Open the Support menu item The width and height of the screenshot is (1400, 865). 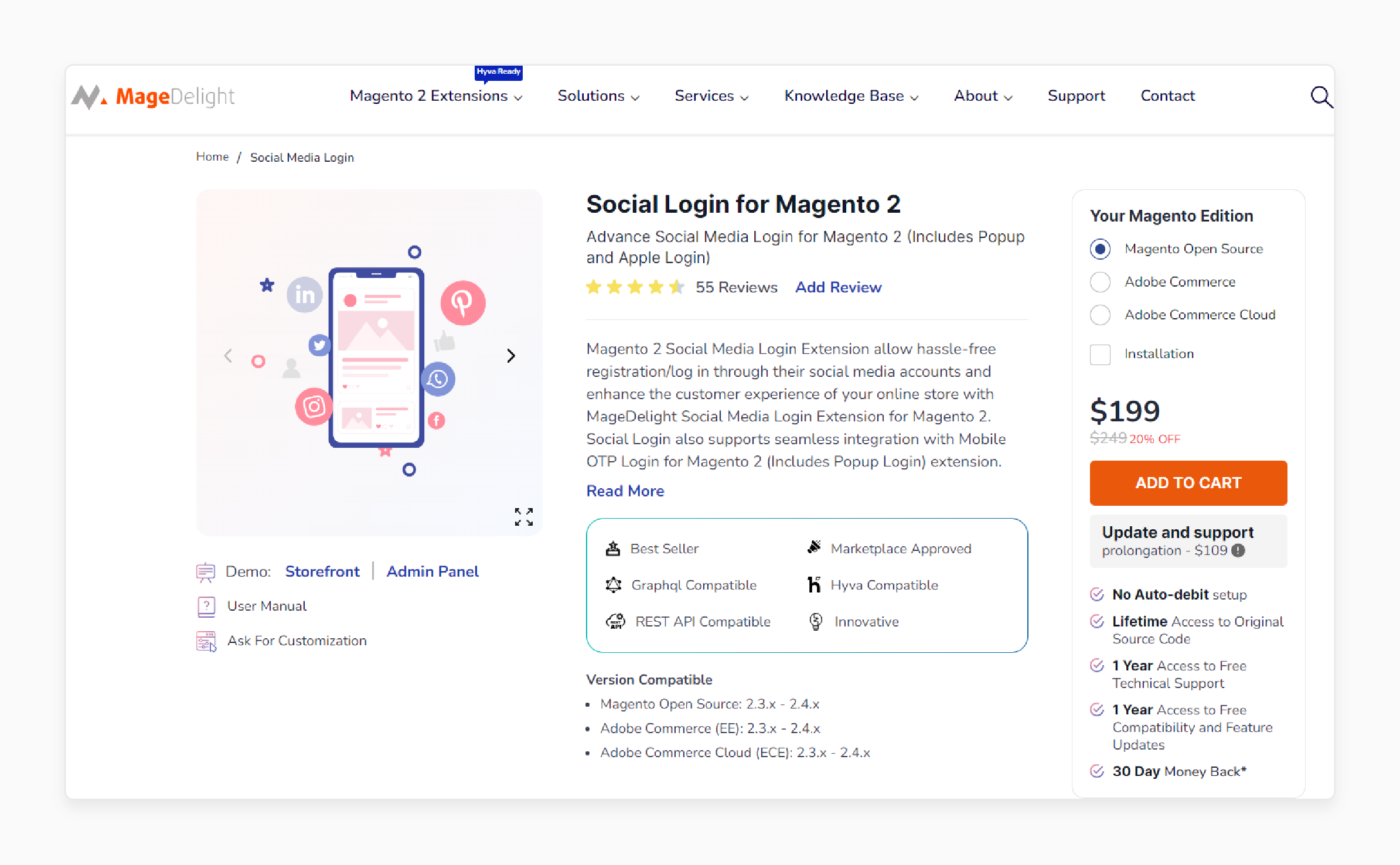[x=1076, y=96]
